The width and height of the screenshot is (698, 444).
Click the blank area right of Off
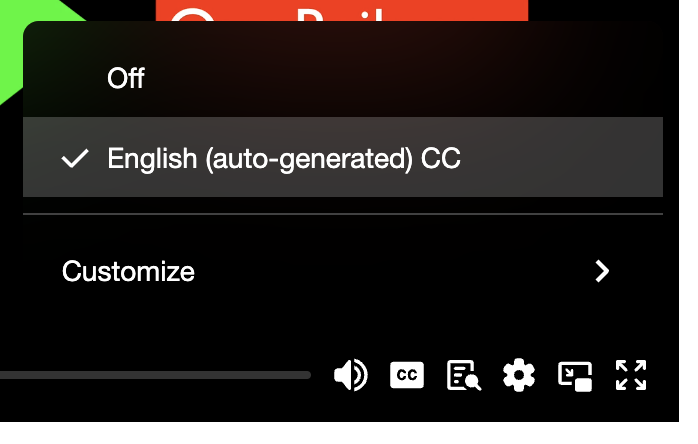[400, 78]
